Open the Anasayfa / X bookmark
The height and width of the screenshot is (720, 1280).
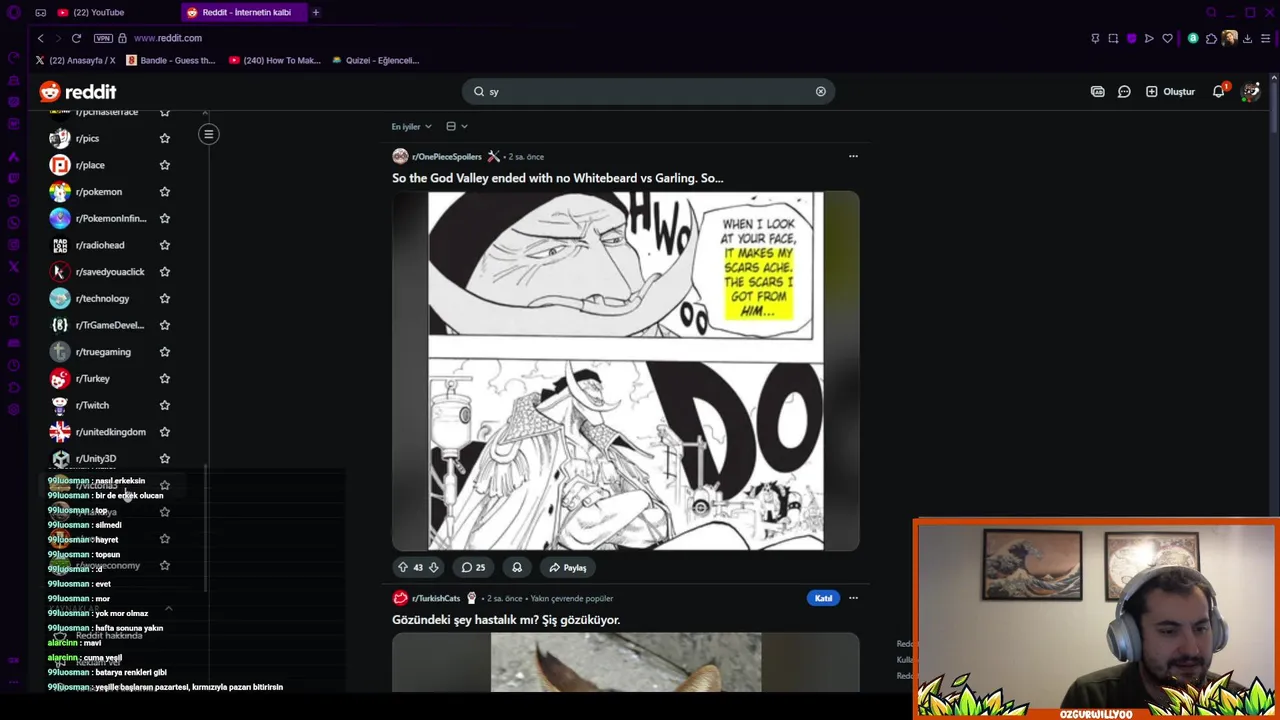click(x=75, y=60)
